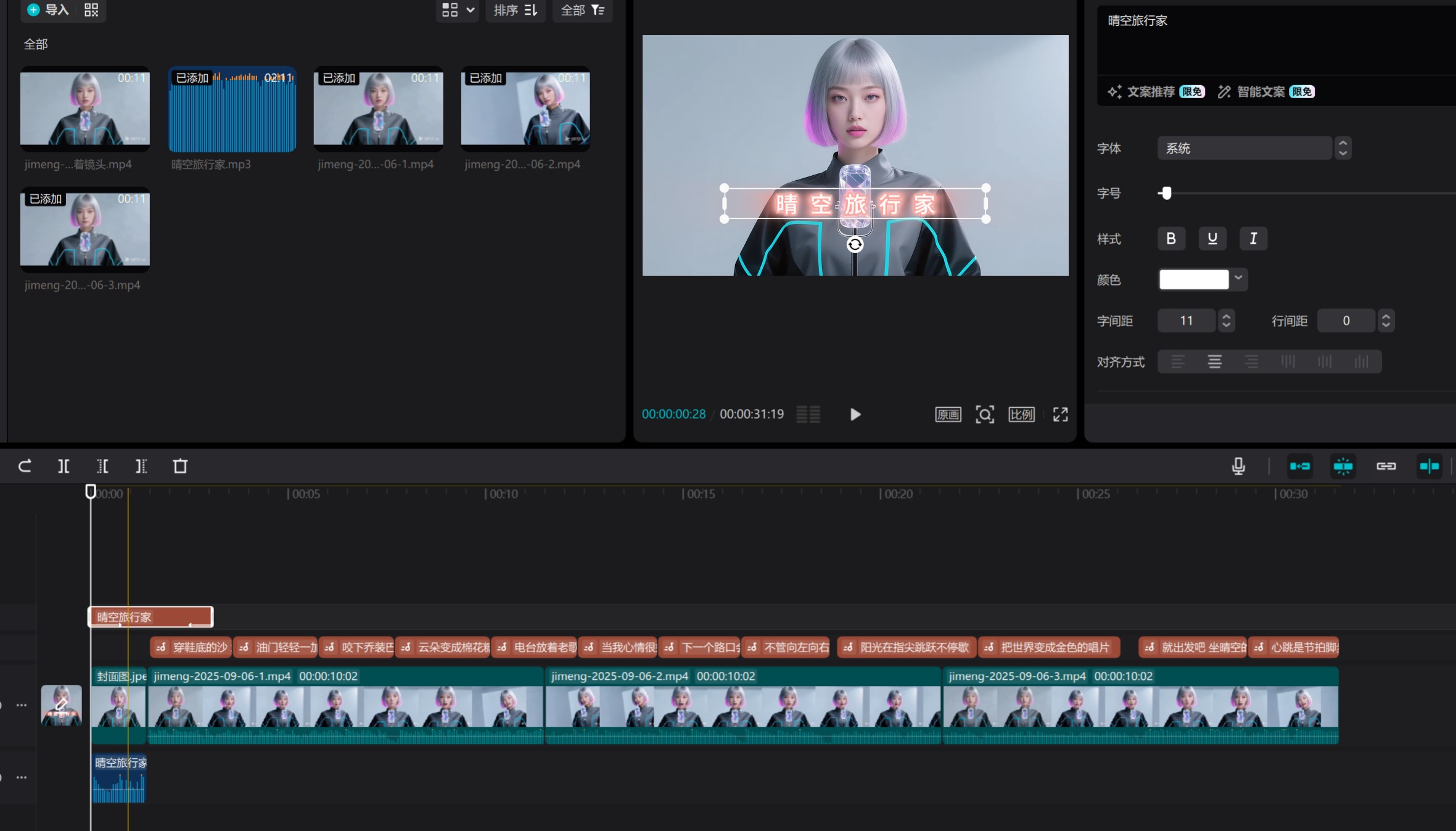The image size is (1456, 831).
Task: Click the 导入 import button
Action: click(x=48, y=10)
